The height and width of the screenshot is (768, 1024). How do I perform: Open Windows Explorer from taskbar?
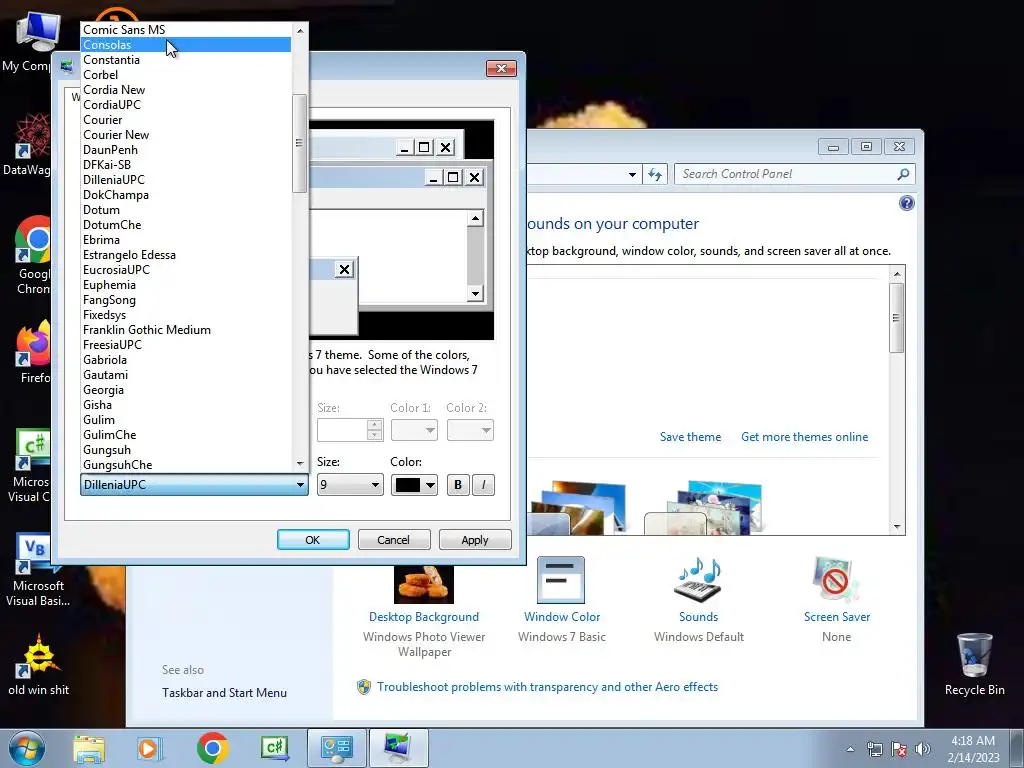tap(89, 748)
